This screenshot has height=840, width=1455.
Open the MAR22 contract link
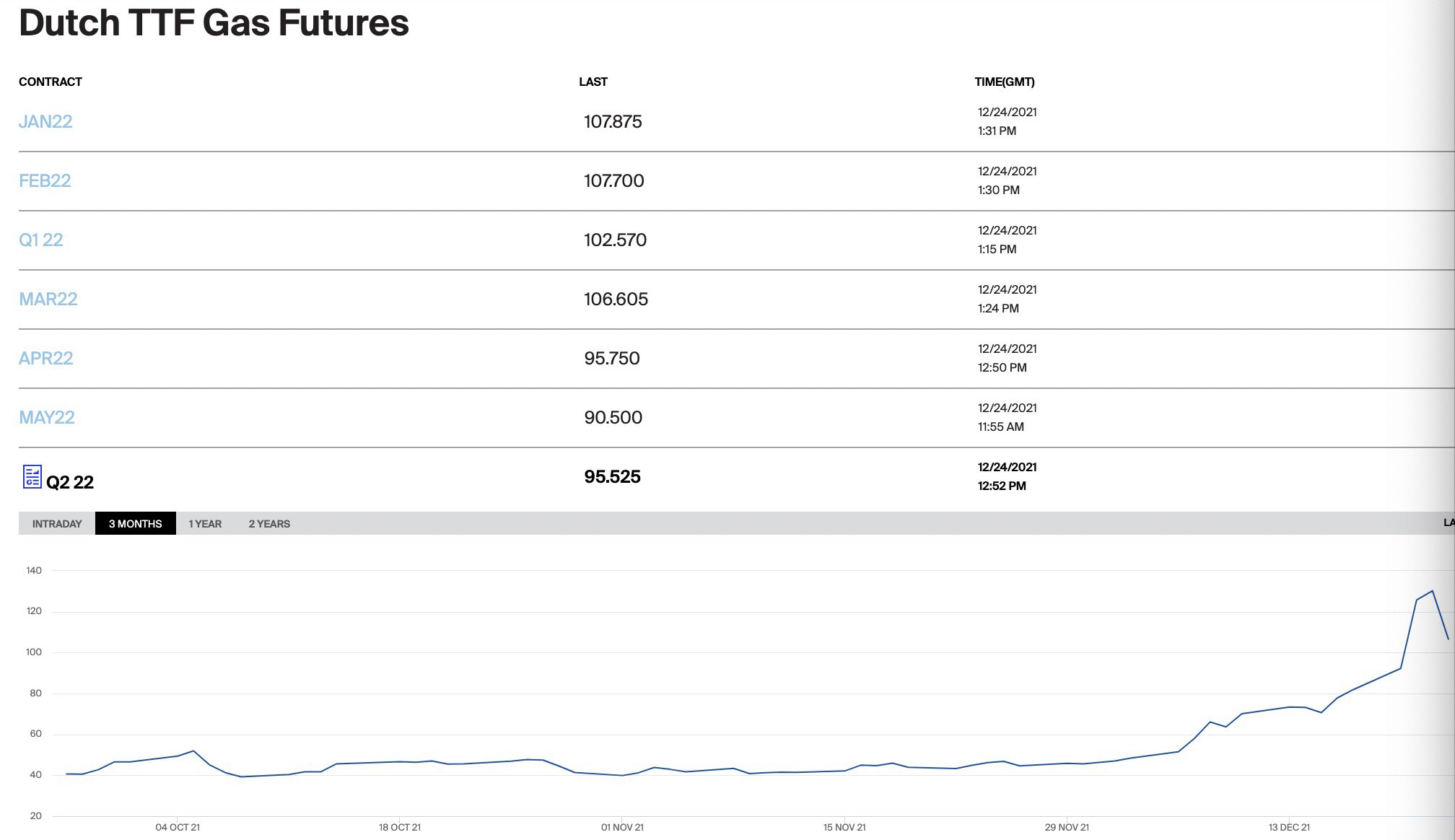coord(48,299)
